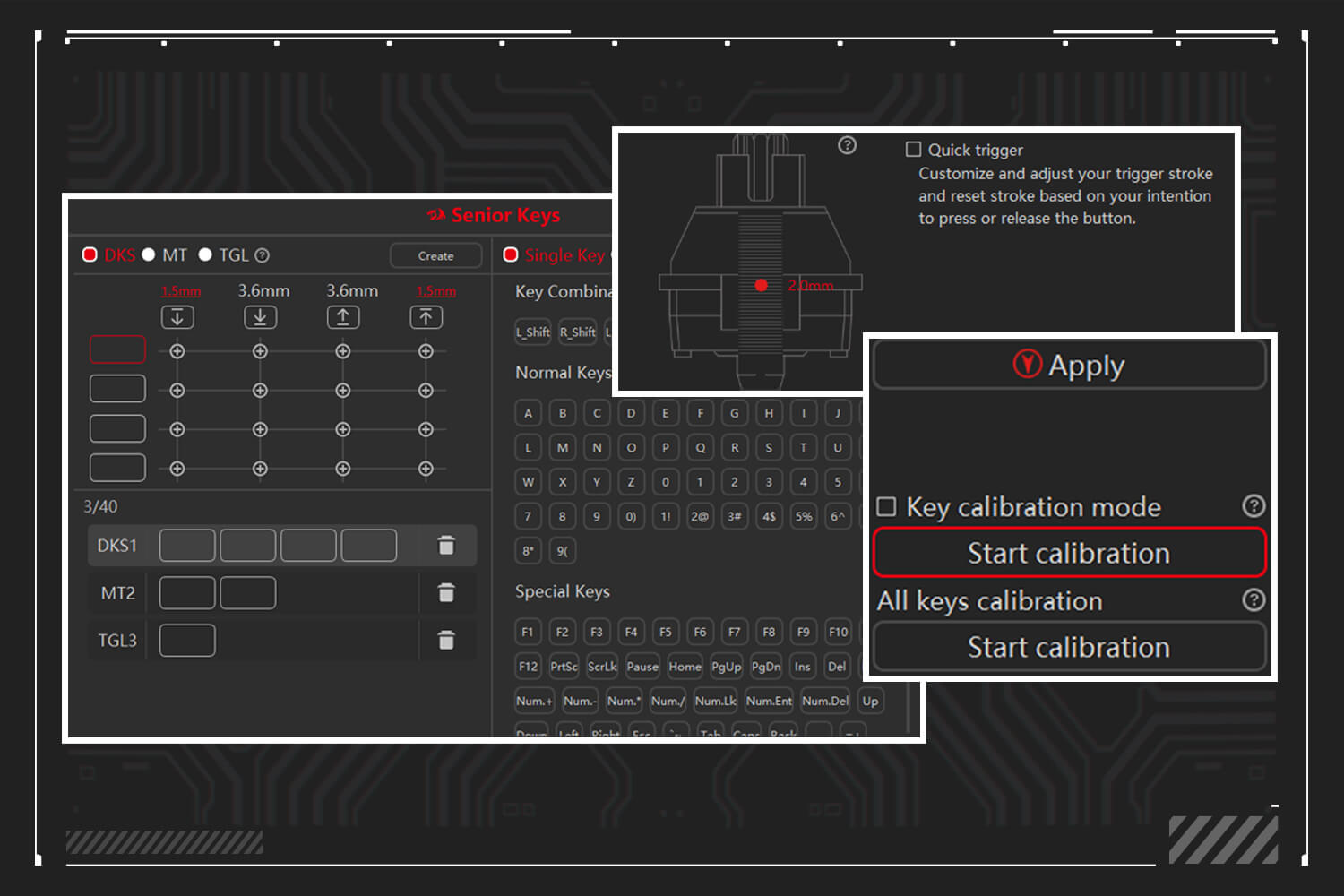Click the release-up arrow icon under 3.6mm
The height and width of the screenshot is (896, 1344).
coord(342,317)
